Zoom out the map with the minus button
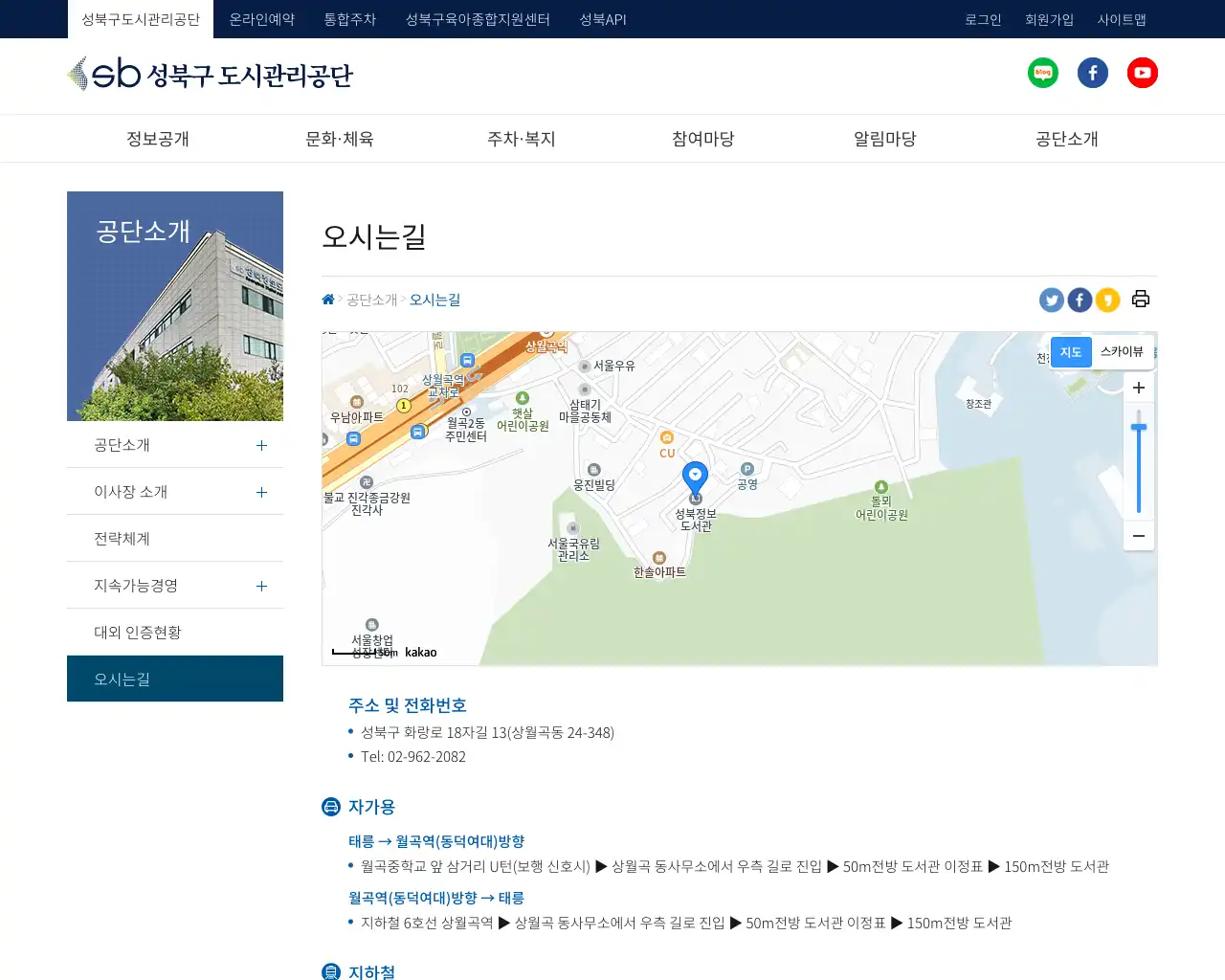The image size is (1225, 980). [x=1138, y=536]
